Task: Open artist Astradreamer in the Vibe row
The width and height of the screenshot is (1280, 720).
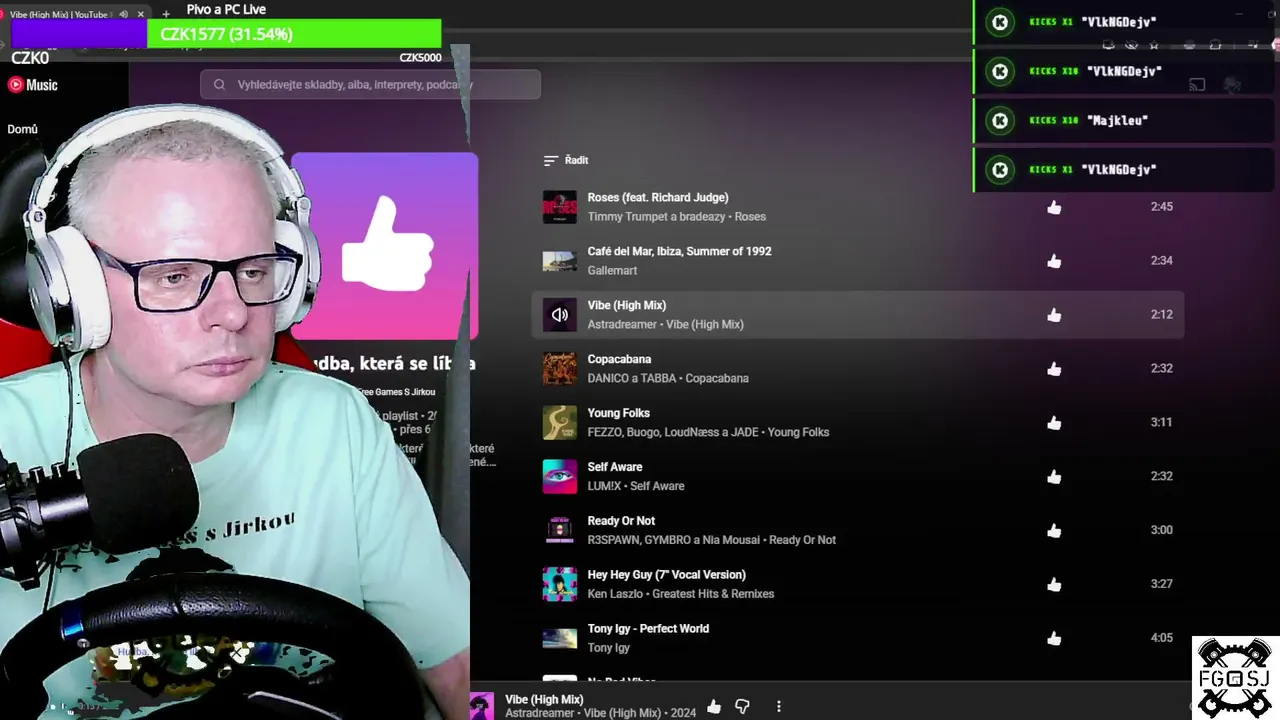Action: pyautogui.click(x=622, y=325)
